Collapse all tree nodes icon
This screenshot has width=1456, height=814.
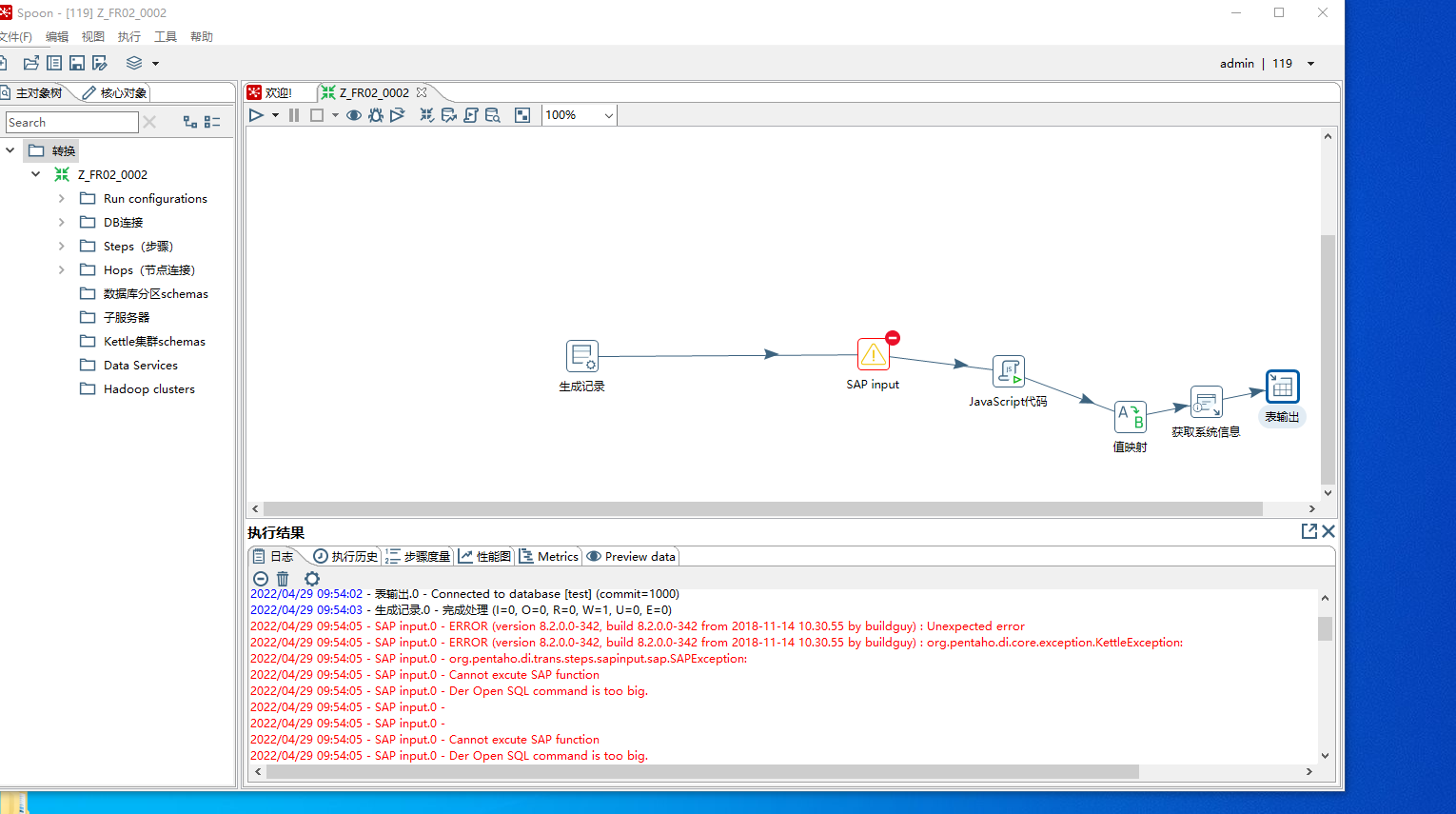pos(212,122)
